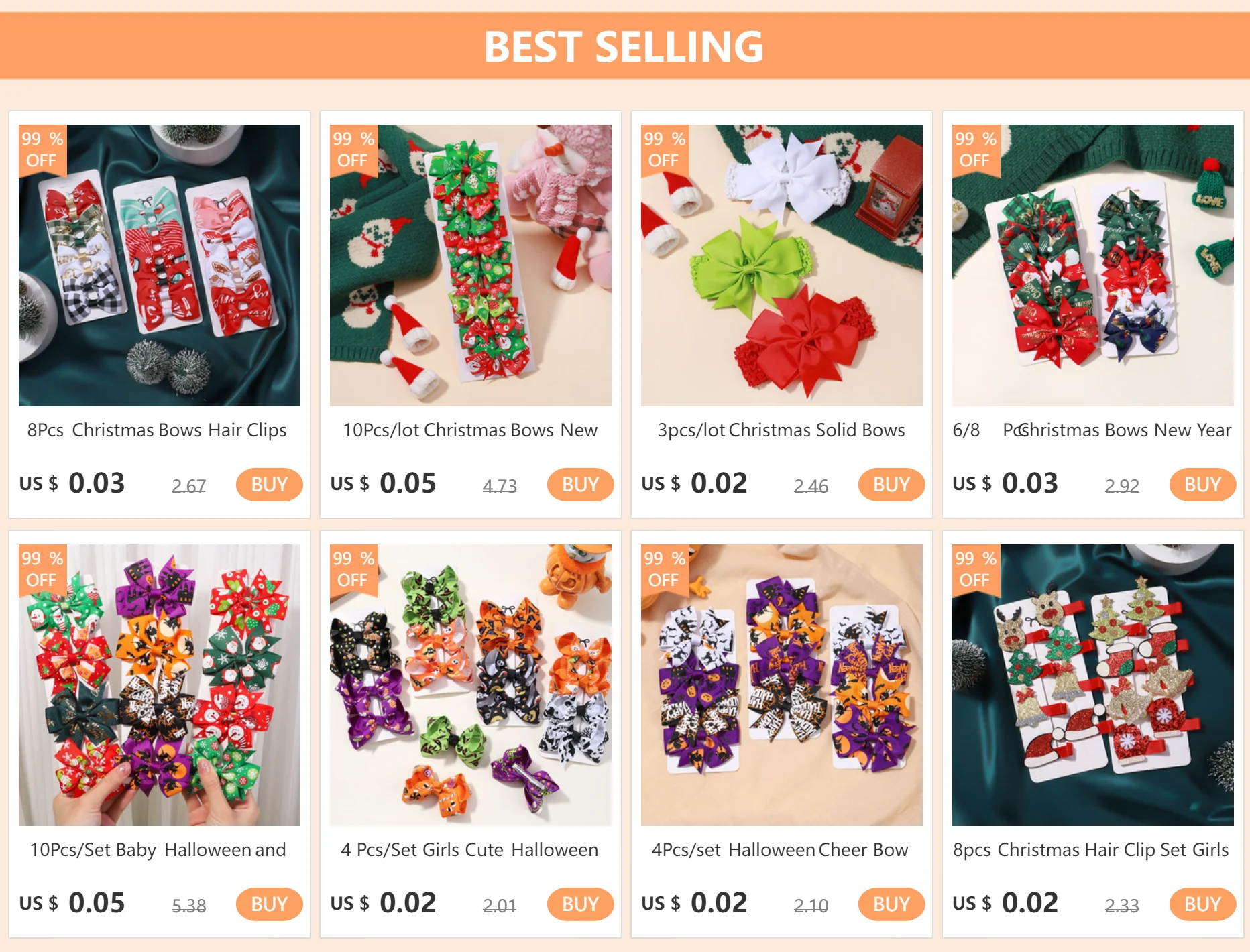The height and width of the screenshot is (952, 1250).
Task: Open the 10Pcs/lot Christmas Bows product image
Action: pos(471,265)
